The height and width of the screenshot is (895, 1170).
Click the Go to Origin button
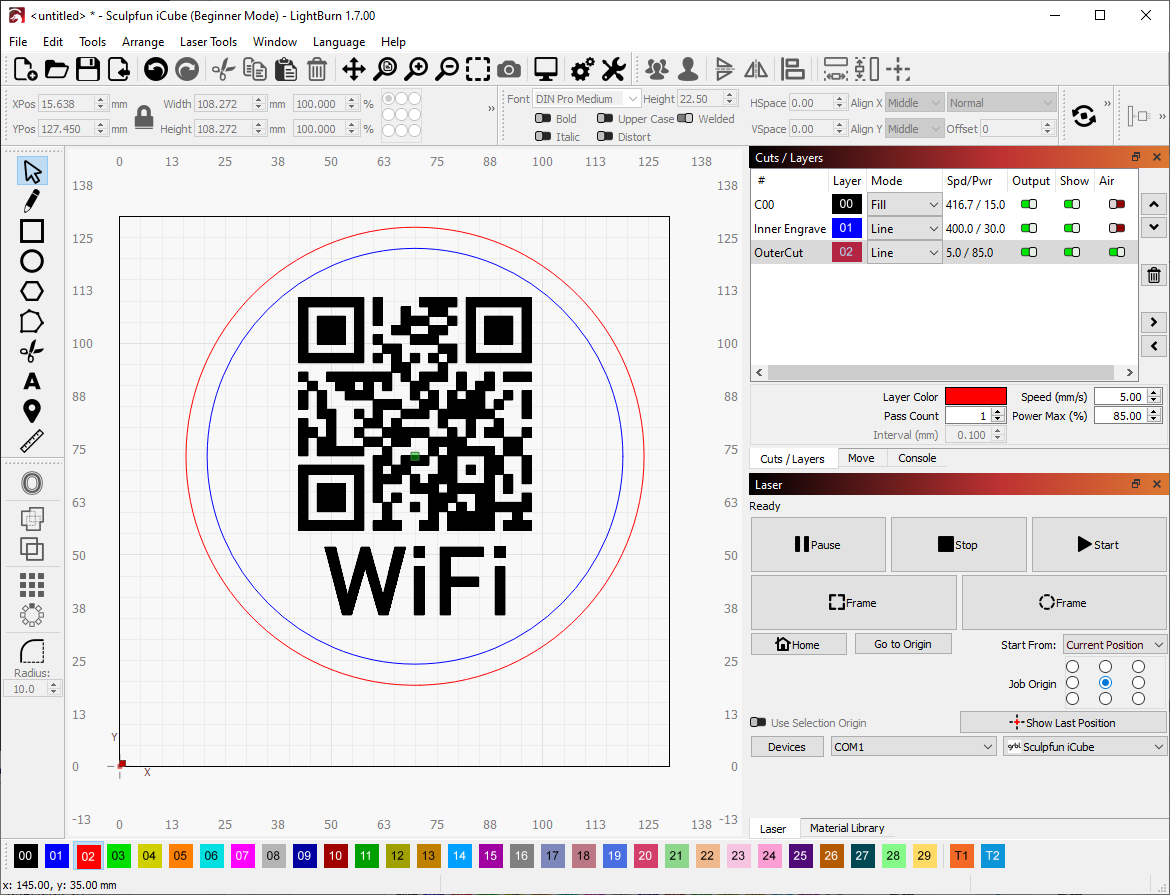click(x=902, y=644)
